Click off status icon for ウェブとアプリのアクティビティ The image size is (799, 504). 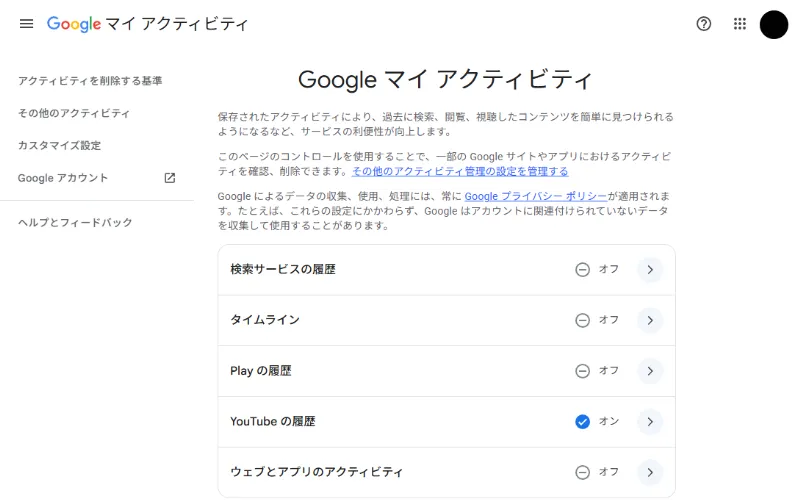tap(582, 472)
